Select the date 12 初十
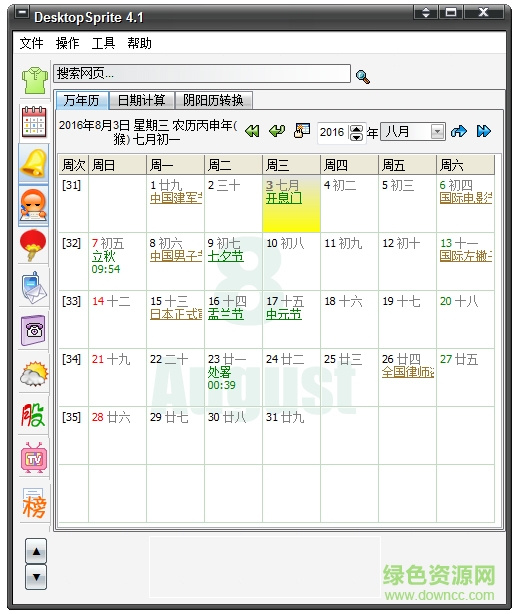This screenshot has width=518, height=614. (x=407, y=262)
